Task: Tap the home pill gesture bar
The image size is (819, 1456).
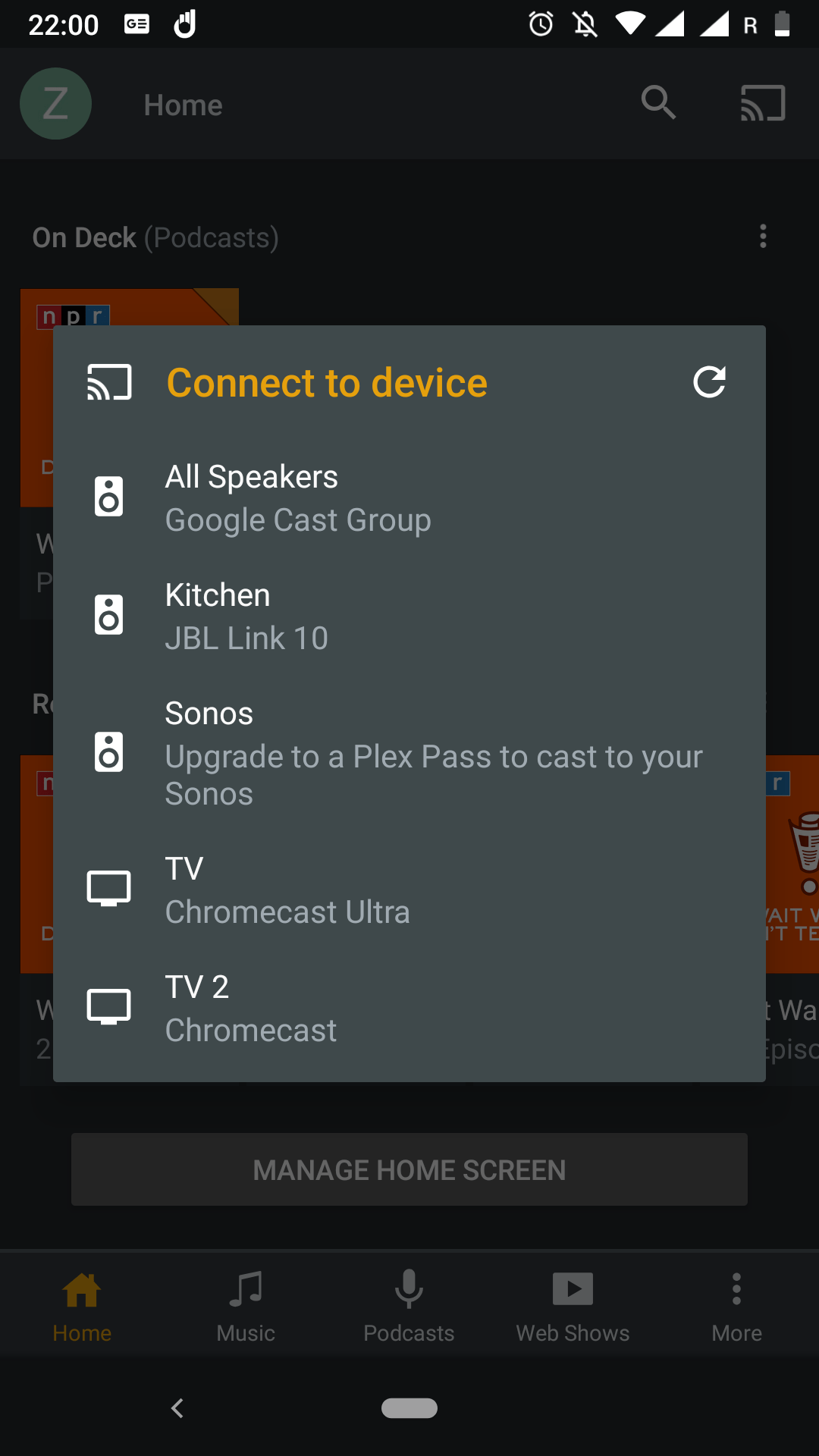Action: (x=409, y=1408)
